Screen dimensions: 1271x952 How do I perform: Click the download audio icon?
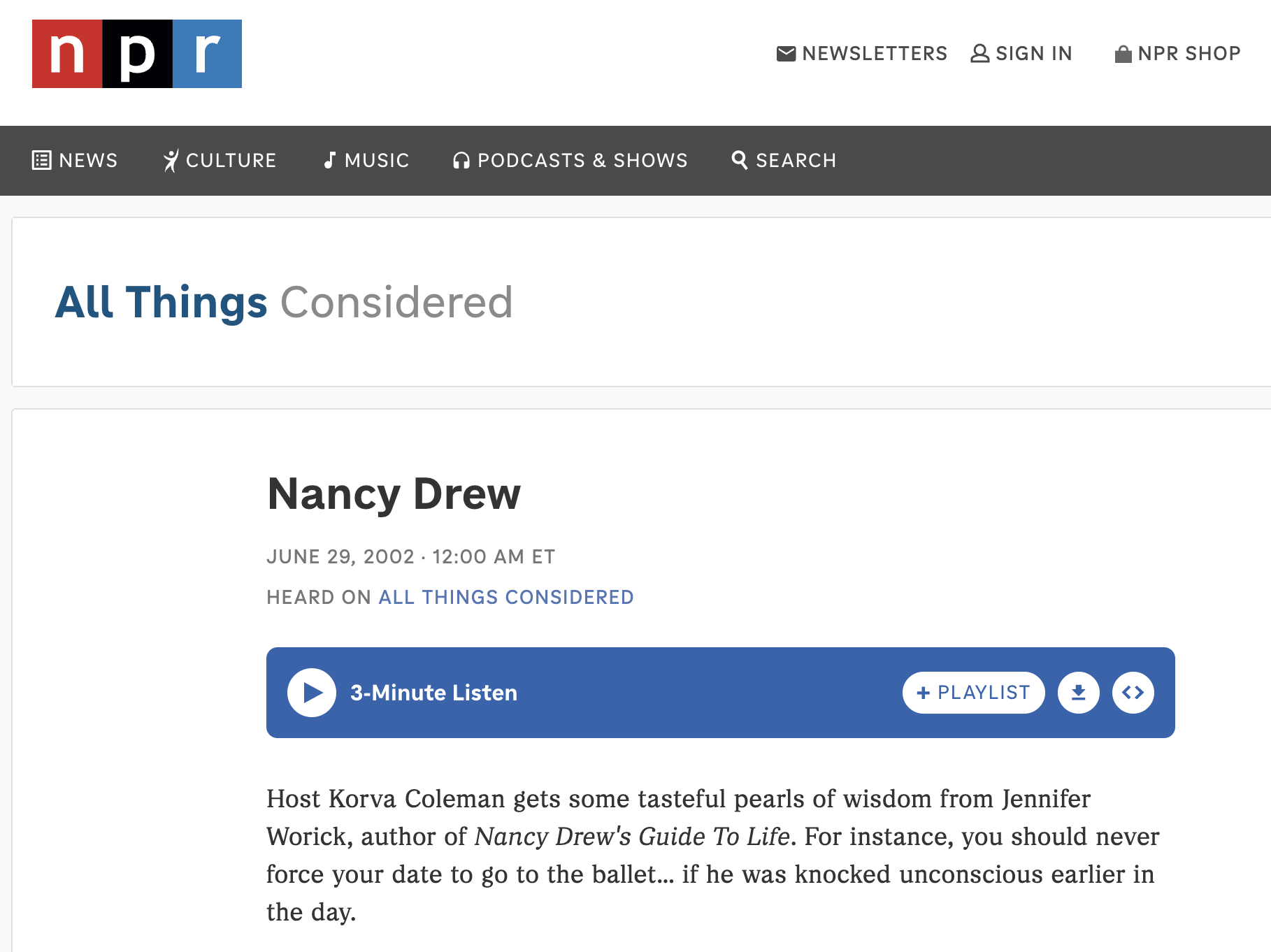click(x=1078, y=693)
